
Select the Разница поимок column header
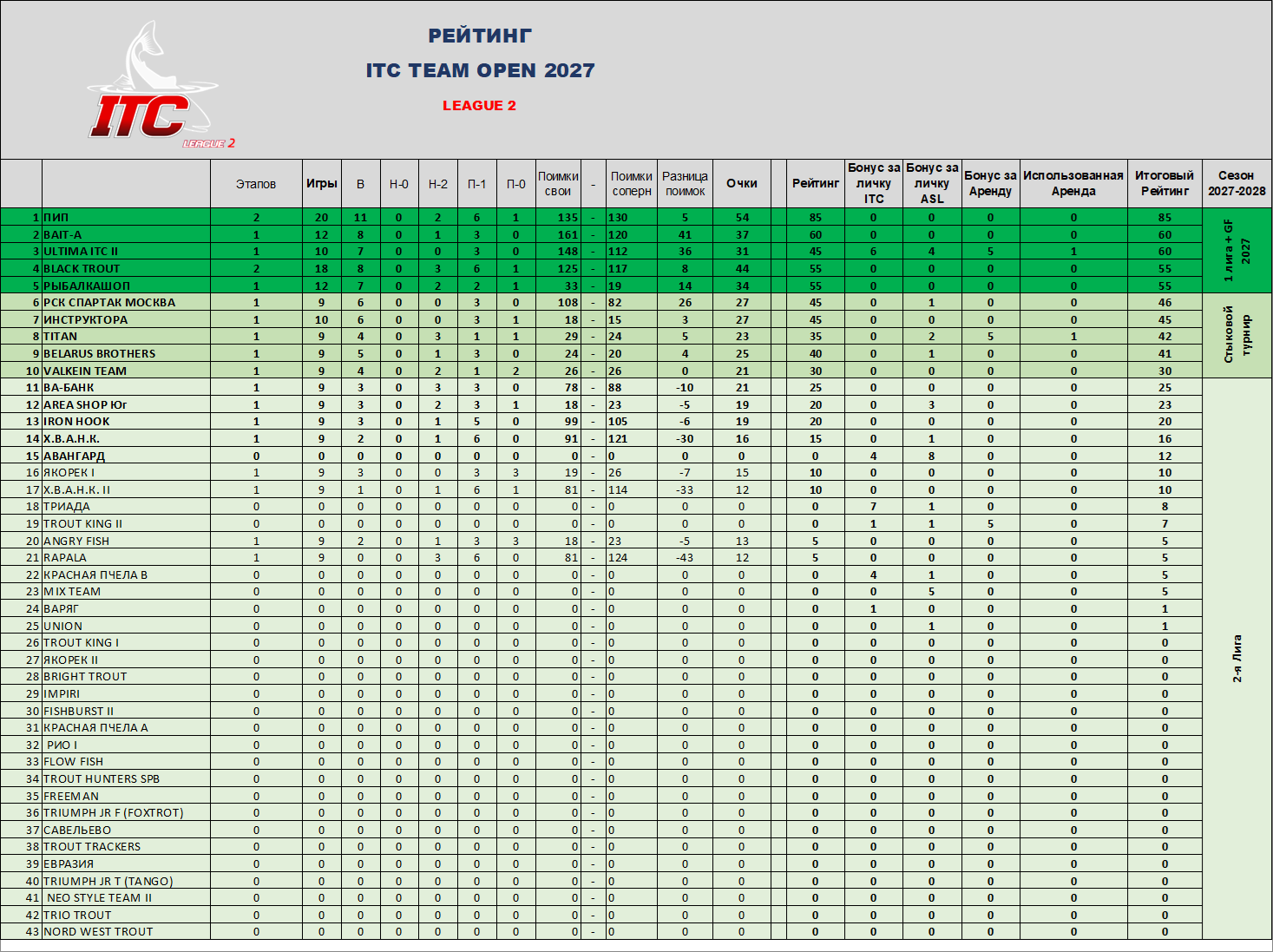click(685, 183)
